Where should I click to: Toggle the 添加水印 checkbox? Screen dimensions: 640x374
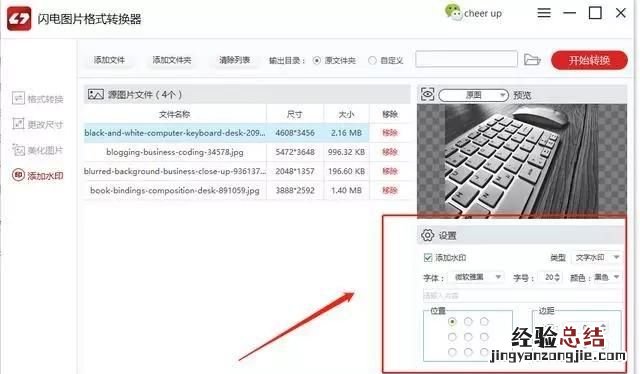pos(428,258)
